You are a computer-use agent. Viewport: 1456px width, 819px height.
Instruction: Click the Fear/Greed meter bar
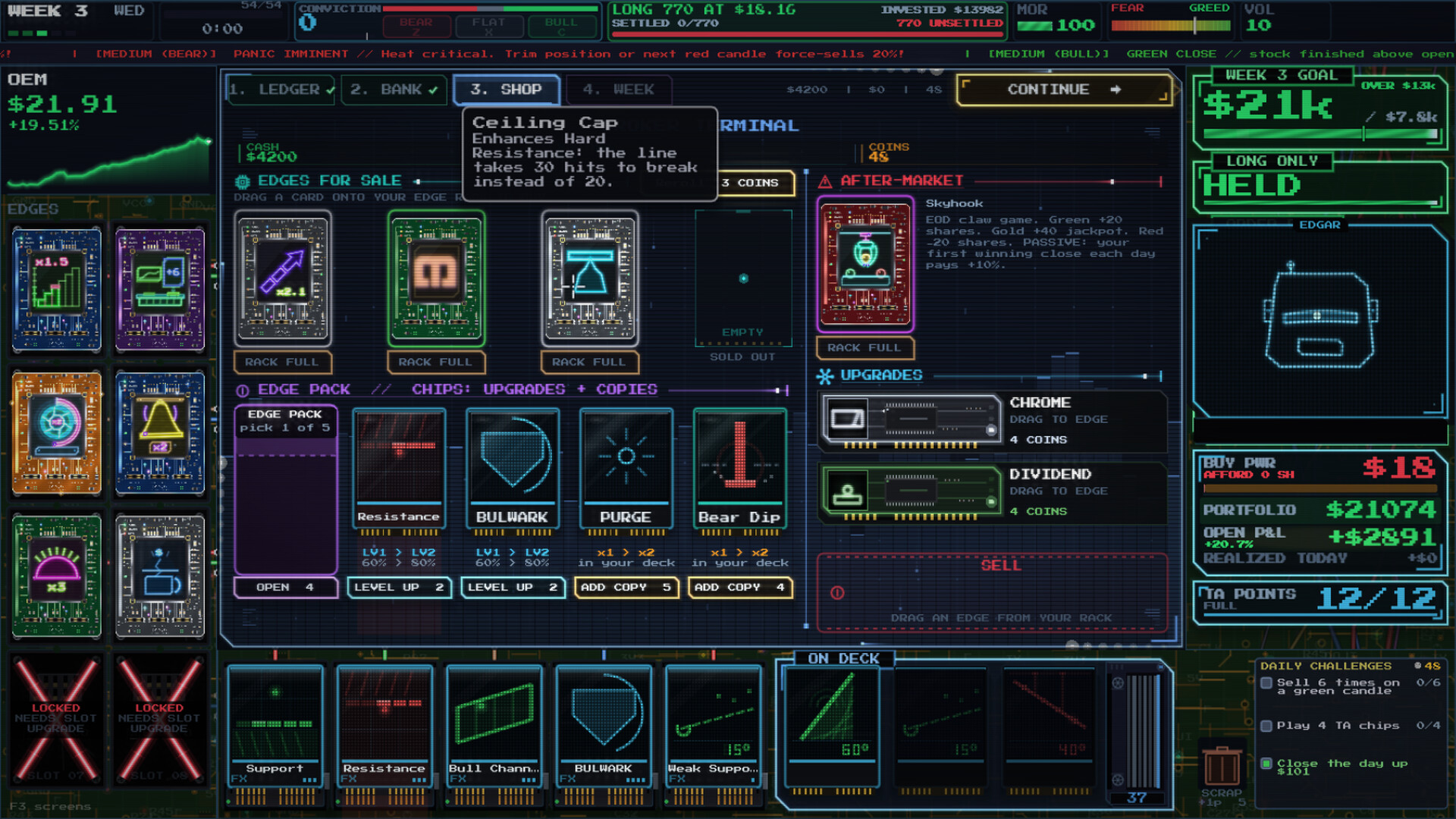click(x=1170, y=26)
